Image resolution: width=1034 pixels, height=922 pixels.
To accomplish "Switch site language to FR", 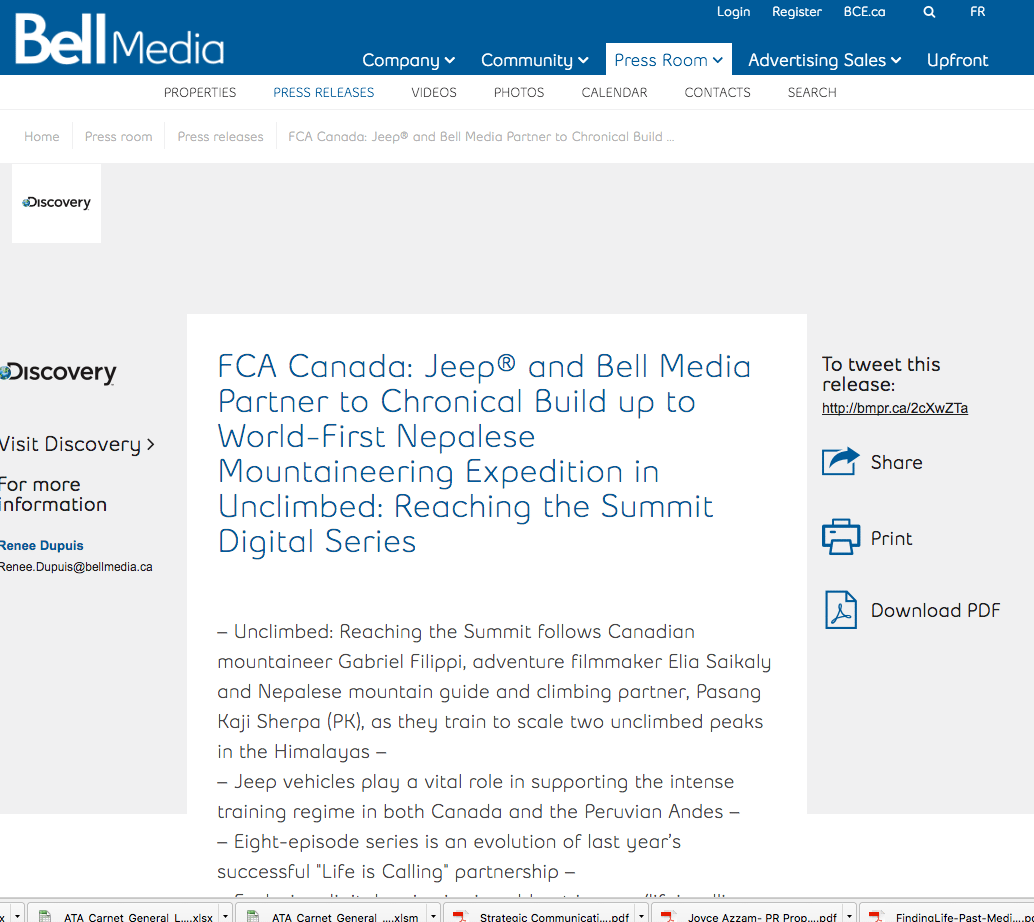I will coord(977,12).
